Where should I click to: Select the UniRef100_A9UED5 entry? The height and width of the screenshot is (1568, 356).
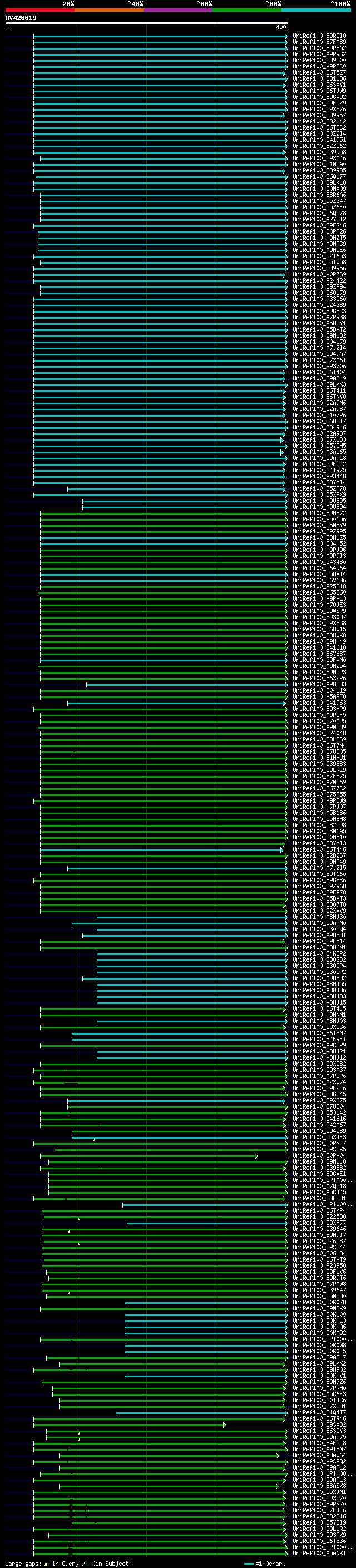pos(319,501)
